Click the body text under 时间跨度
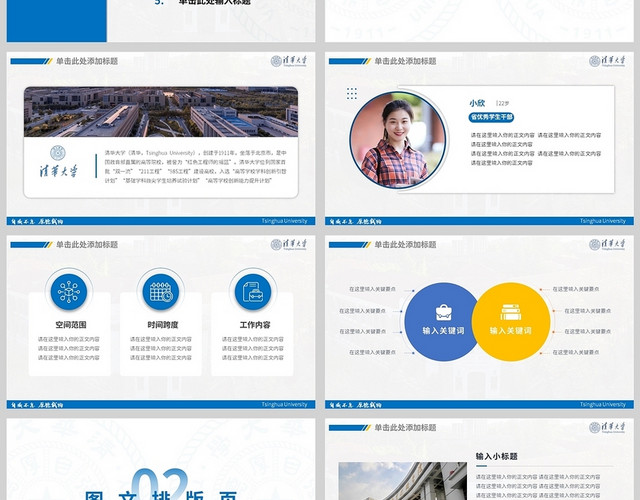Image resolution: width=640 pixels, height=500 pixels. [161, 348]
